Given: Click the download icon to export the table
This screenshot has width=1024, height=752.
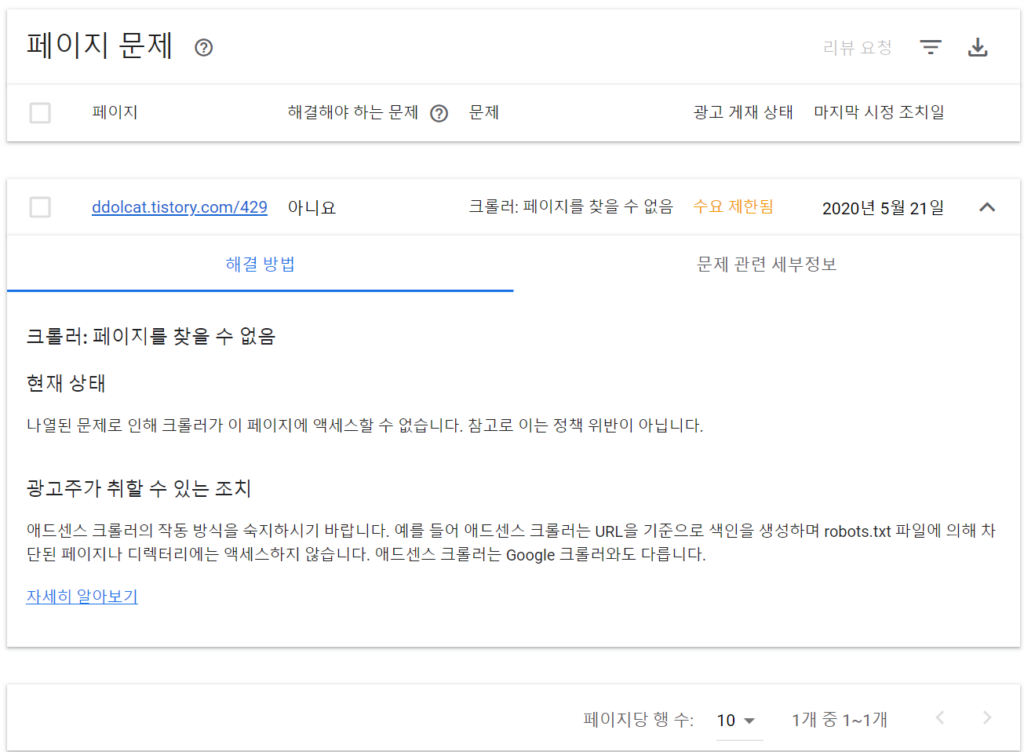Looking at the screenshot, I should tap(978, 48).
